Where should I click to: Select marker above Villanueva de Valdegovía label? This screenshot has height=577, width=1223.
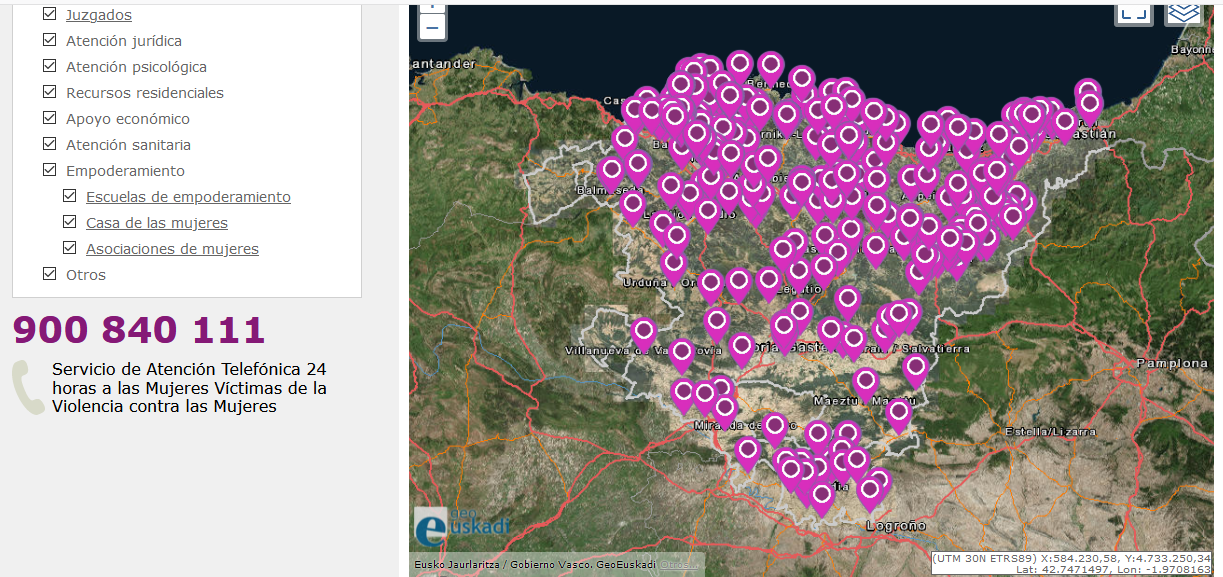[x=644, y=331]
